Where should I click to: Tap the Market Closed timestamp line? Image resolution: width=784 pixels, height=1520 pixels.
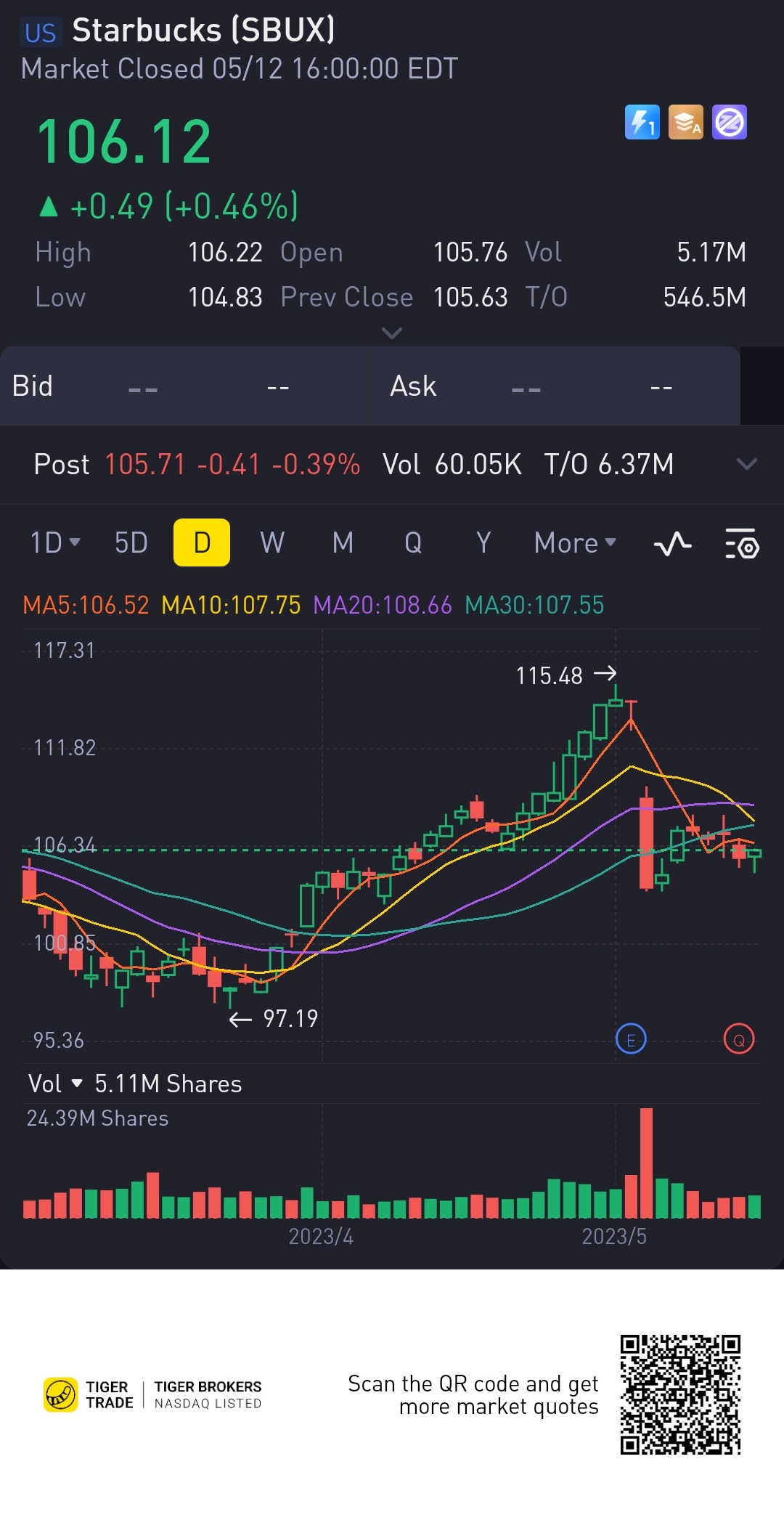click(240, 69)
